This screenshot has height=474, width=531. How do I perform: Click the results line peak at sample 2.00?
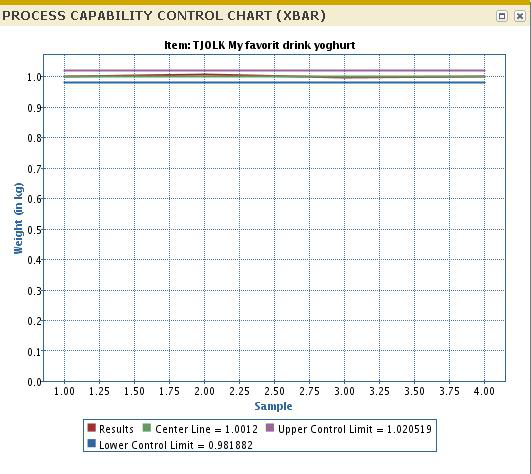[204, 74]
